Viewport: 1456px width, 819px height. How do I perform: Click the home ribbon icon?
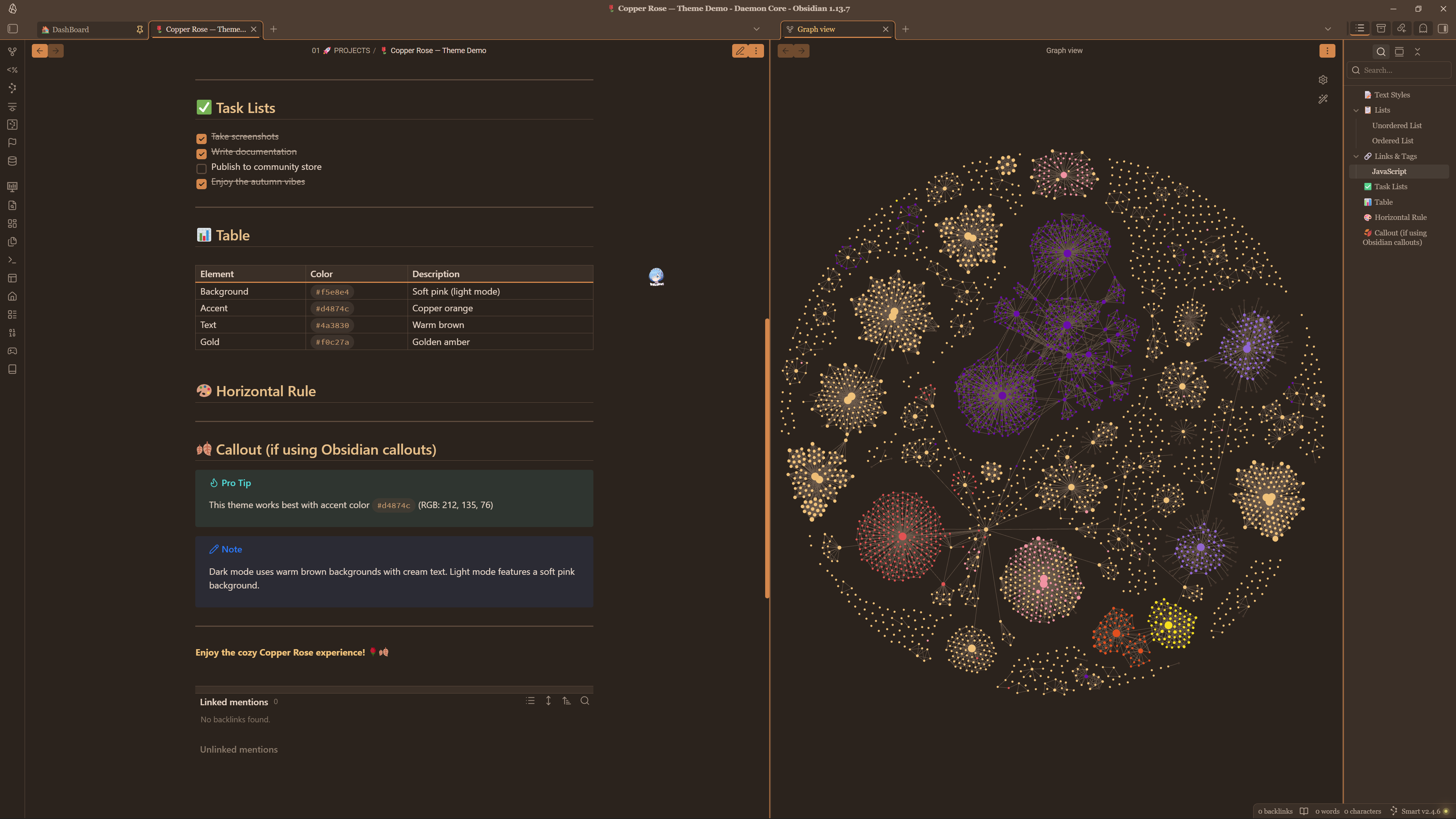[13, 296]
